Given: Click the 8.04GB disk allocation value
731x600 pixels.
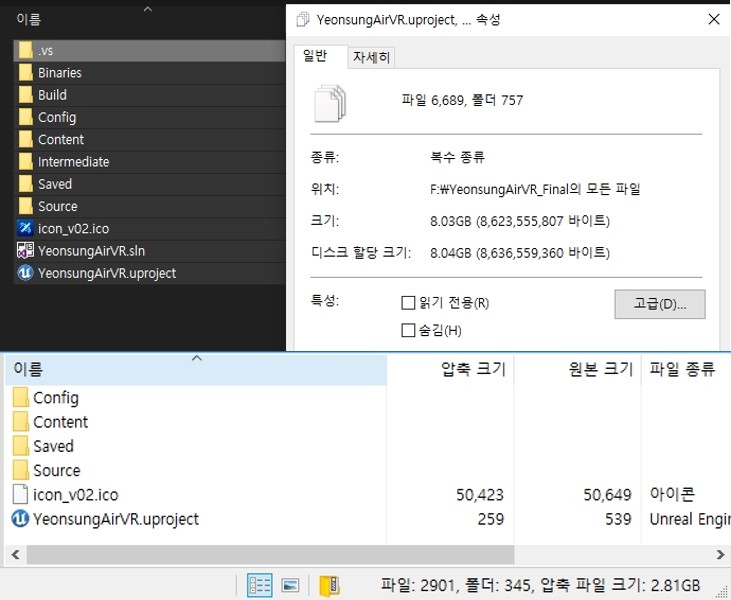Looking at the screenshot, I should pyautogui.click(x=520, y=253).
